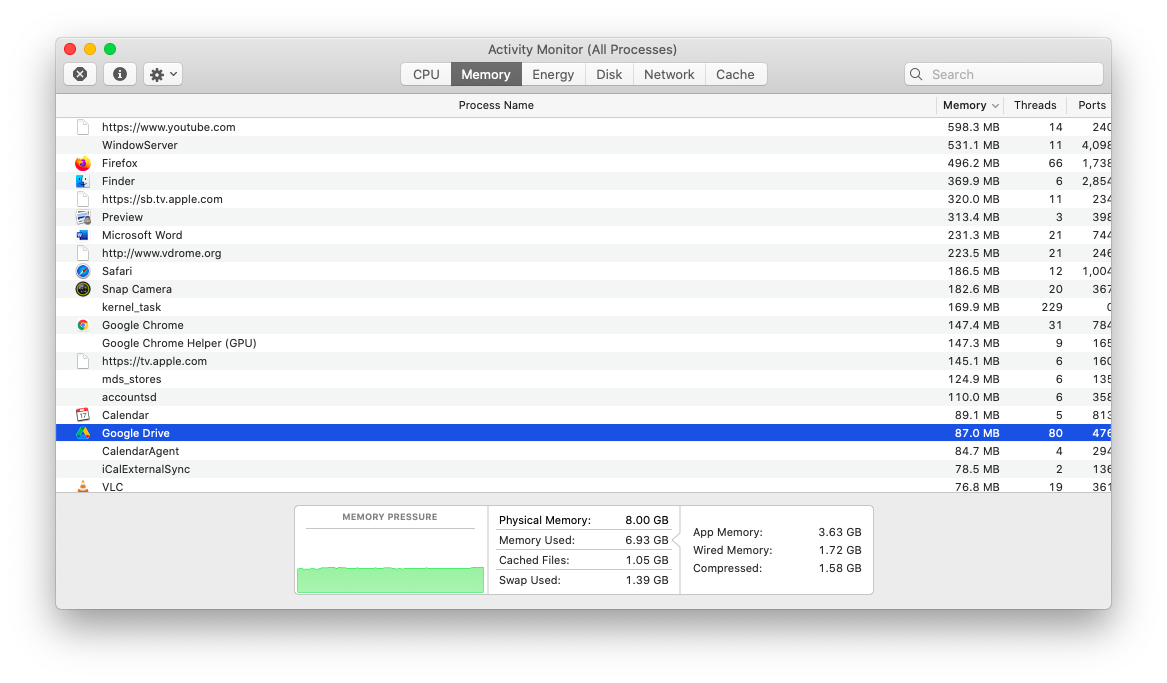
Task: Select the WindowServer process row
Action: tap(584, 145)
